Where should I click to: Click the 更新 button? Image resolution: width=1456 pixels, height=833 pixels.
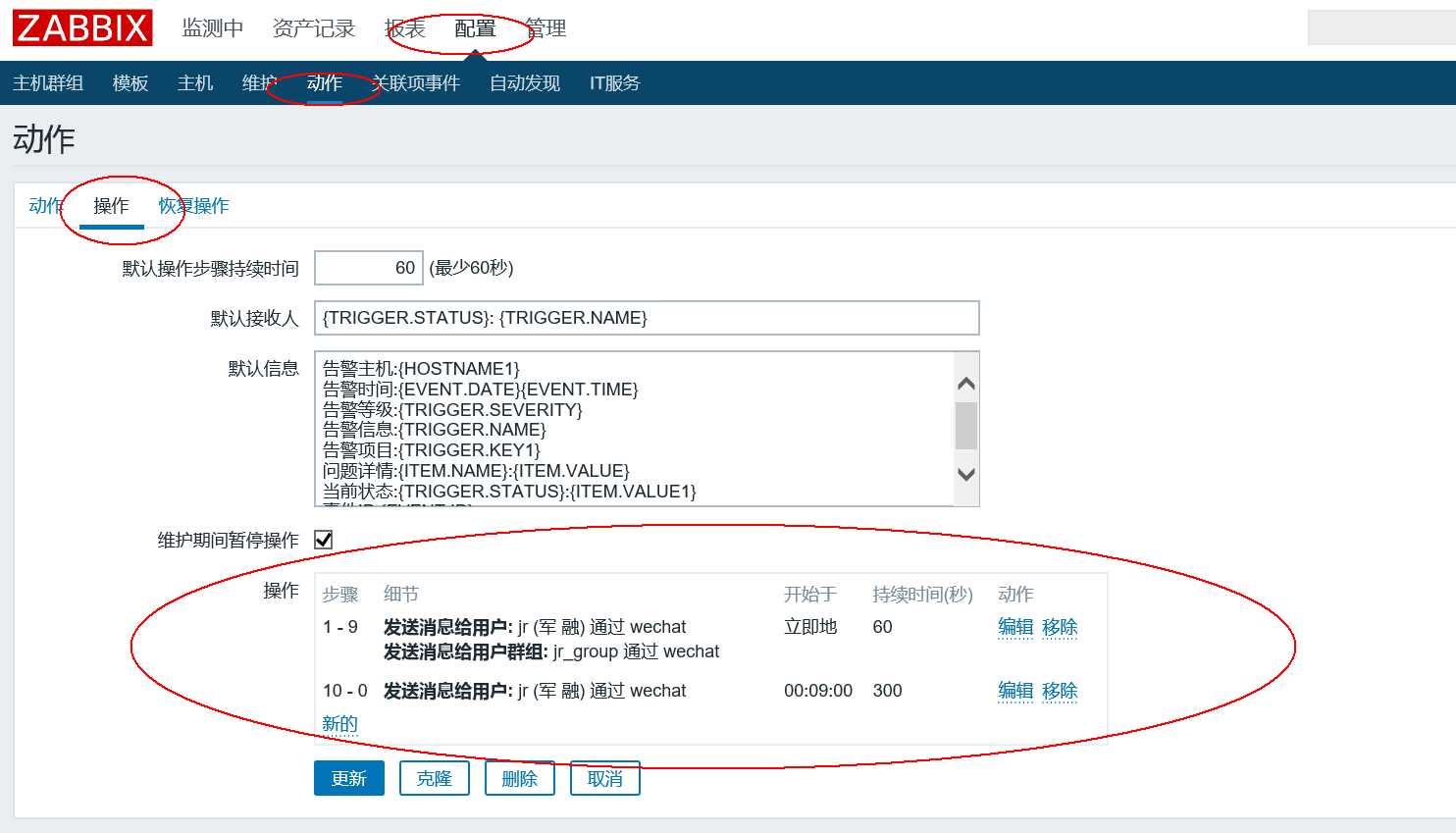(349, 778)
